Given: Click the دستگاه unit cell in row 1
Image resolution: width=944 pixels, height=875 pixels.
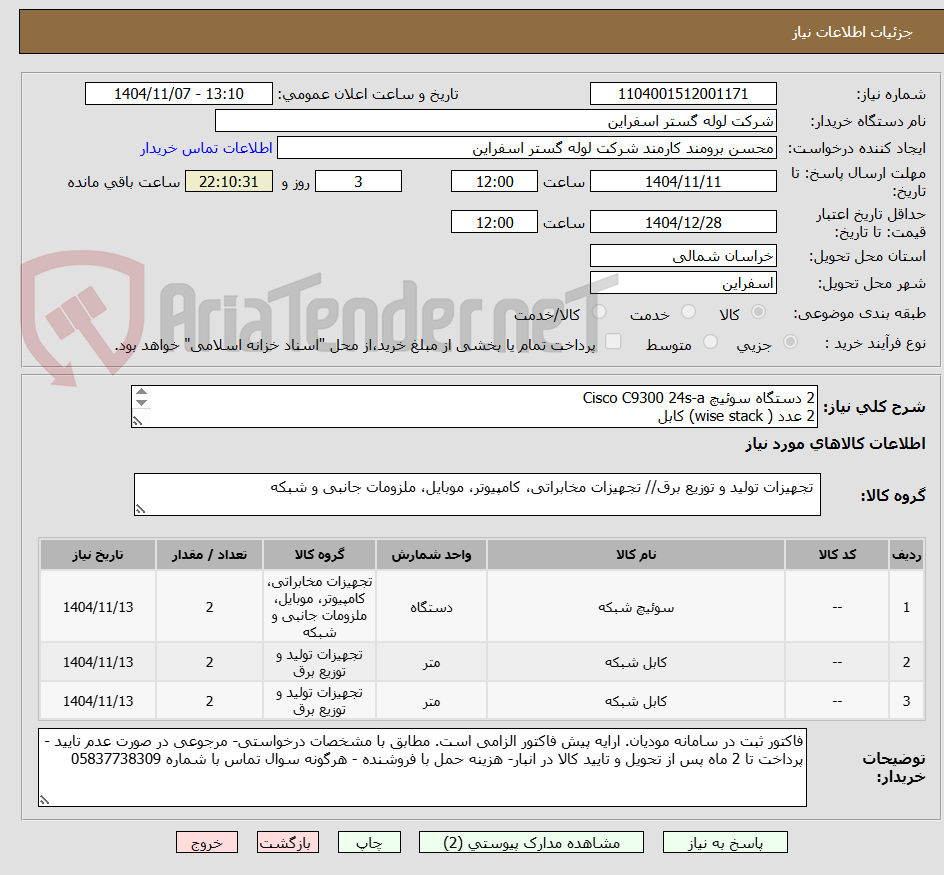Looking at the screenshot, I should [x=431, y=608].
